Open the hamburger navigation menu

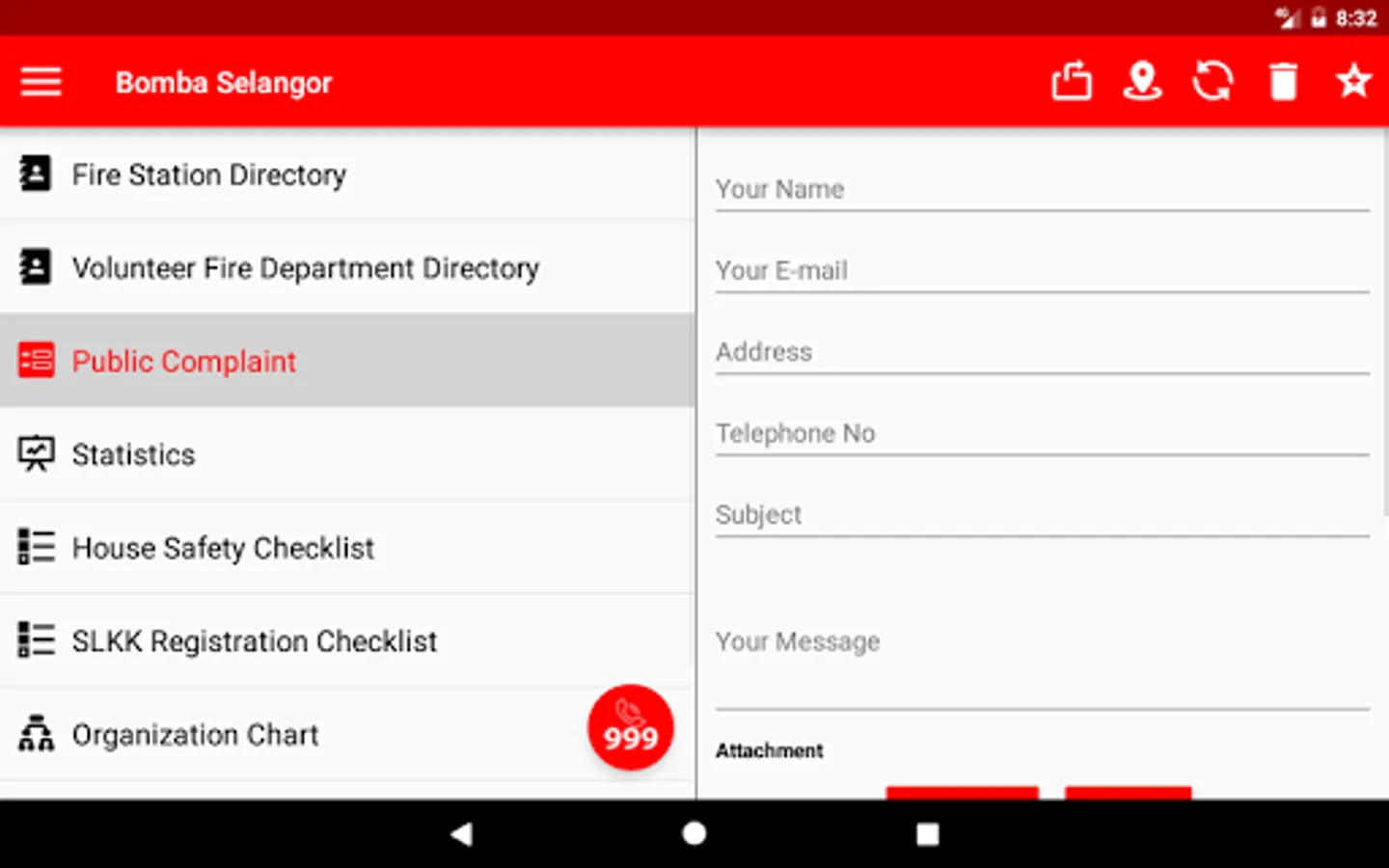coord(41,82)
